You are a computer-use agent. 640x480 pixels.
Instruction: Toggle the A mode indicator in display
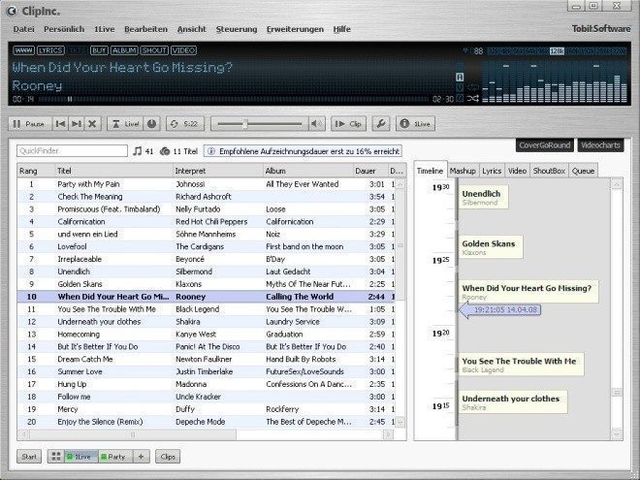(x=460, y=77)
